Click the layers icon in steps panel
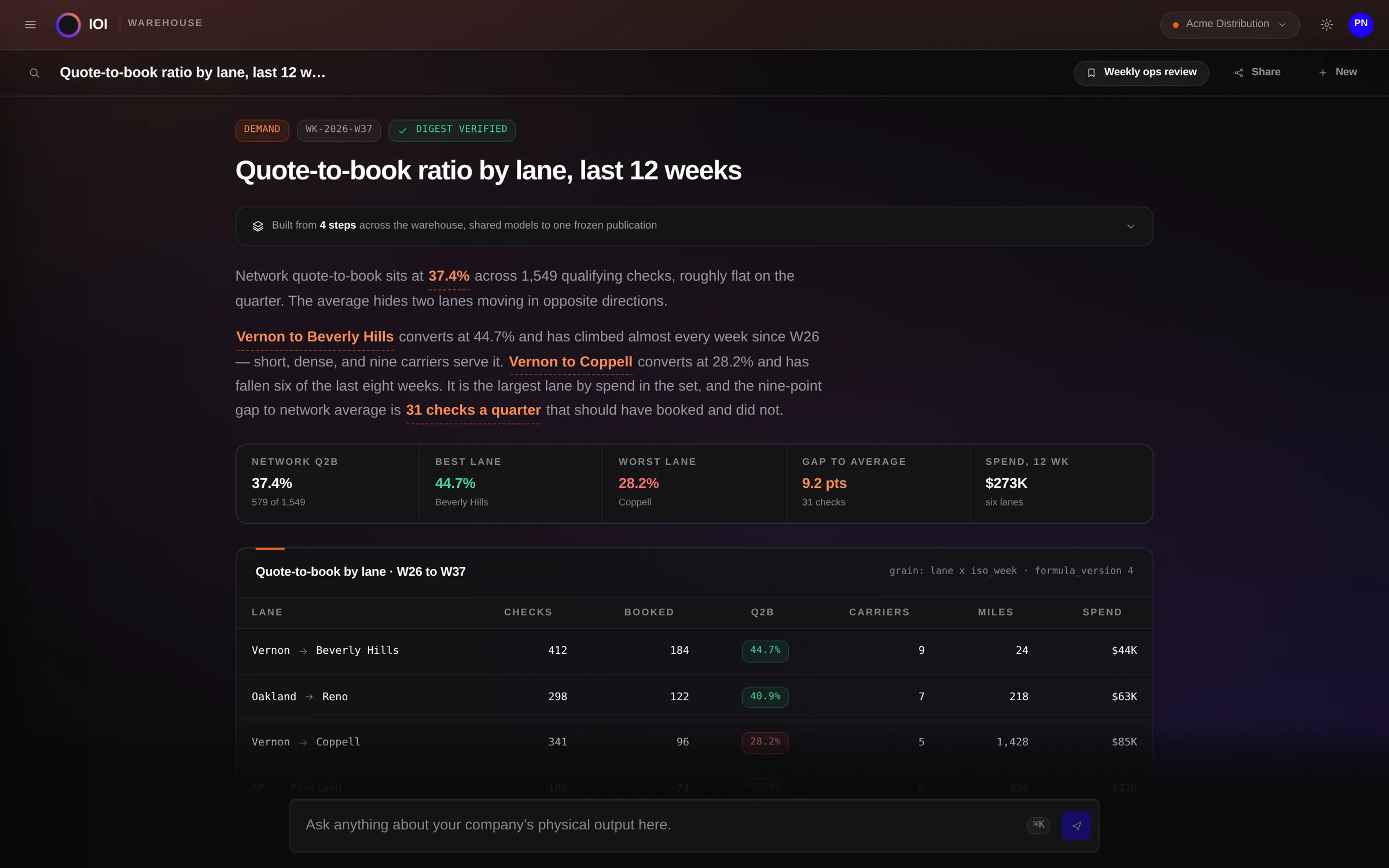Screen dimensions: 1389x868 pos(258,226)
